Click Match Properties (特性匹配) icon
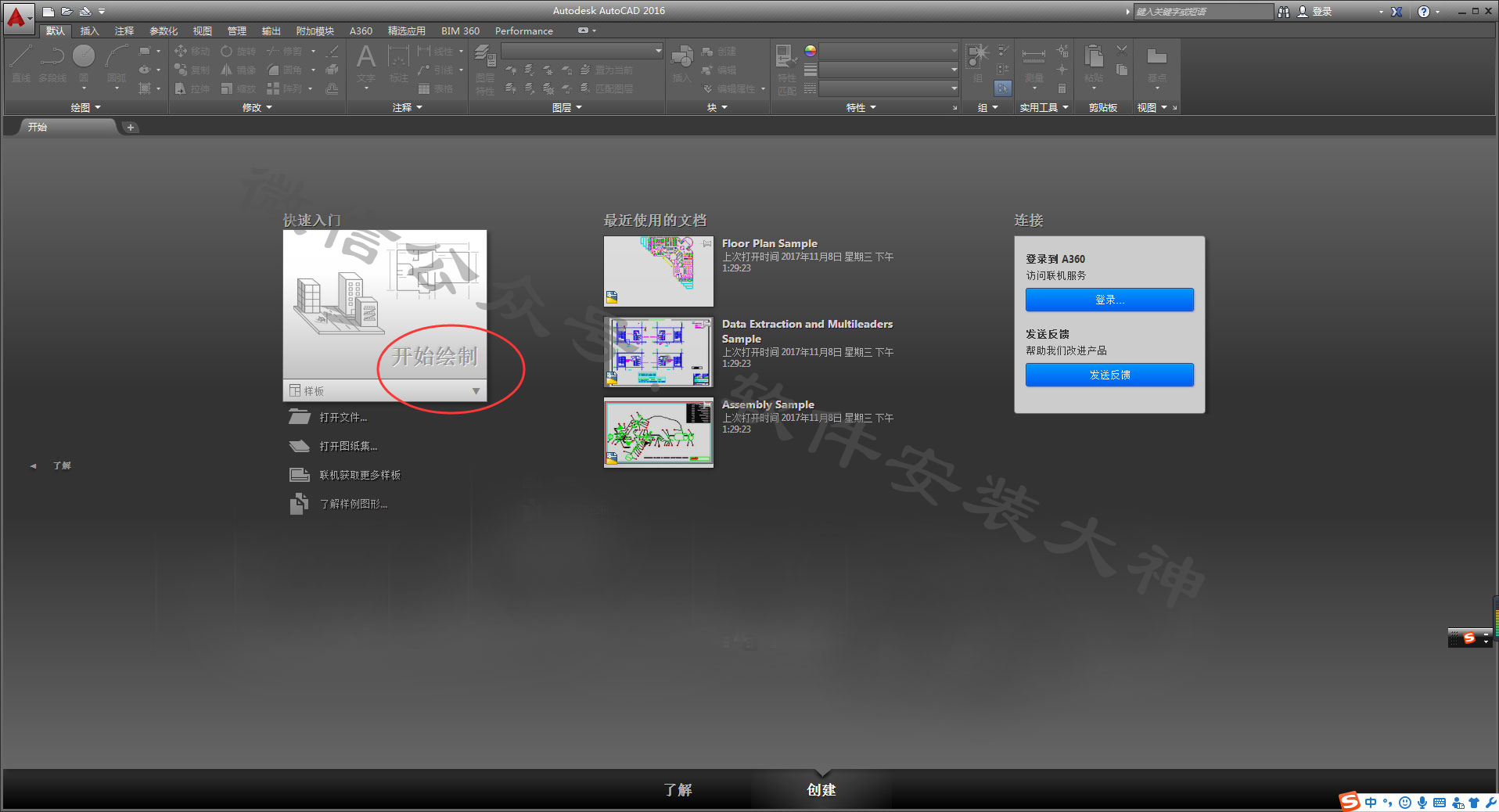Viewport: 1499px width, 812px height. [787, 69]
